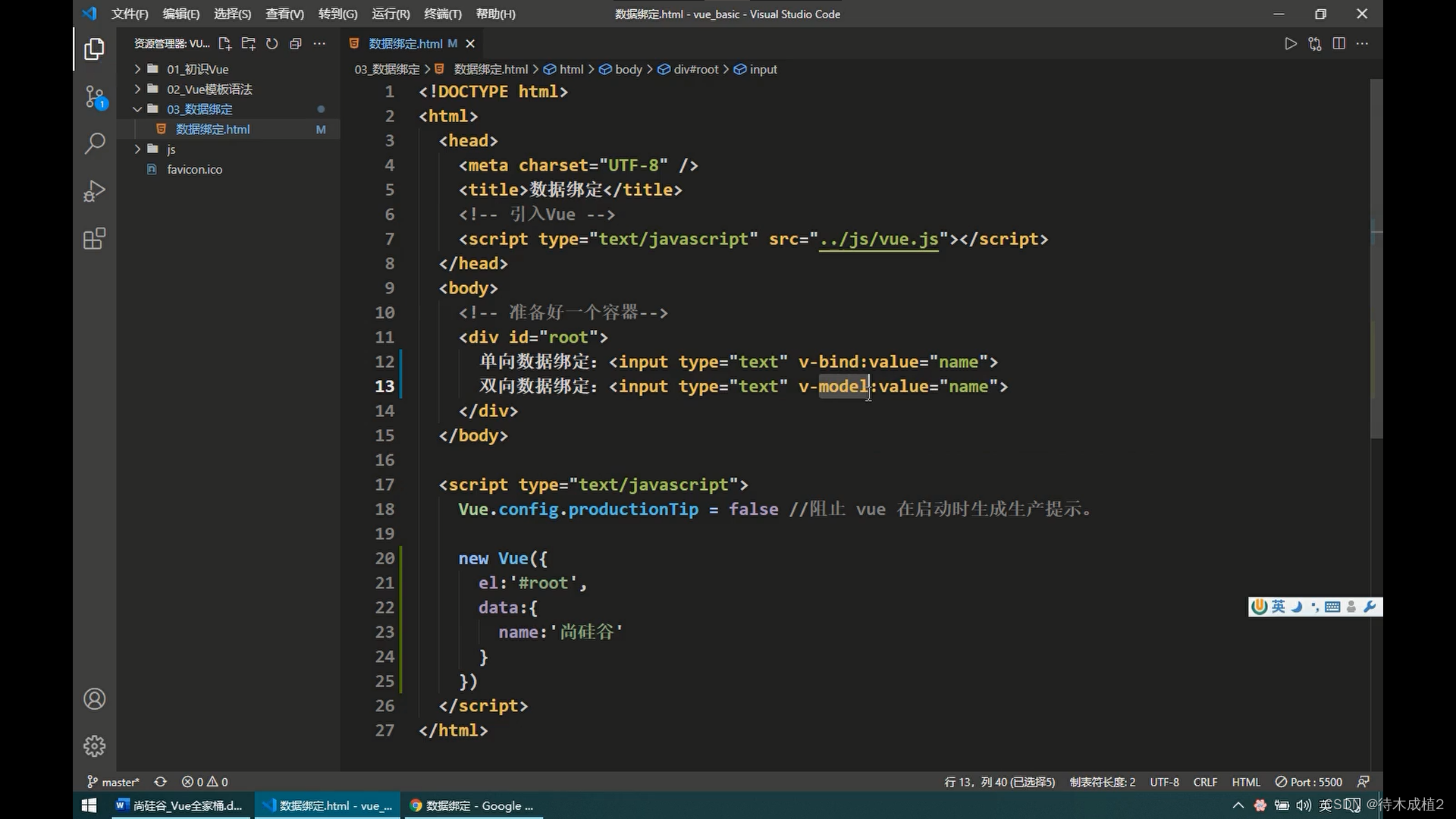Follow the ../js/vue.js link
Image resolution: width=1456 pixels, height=819 pixels.
pyautogui.click(x=879, y=240)
